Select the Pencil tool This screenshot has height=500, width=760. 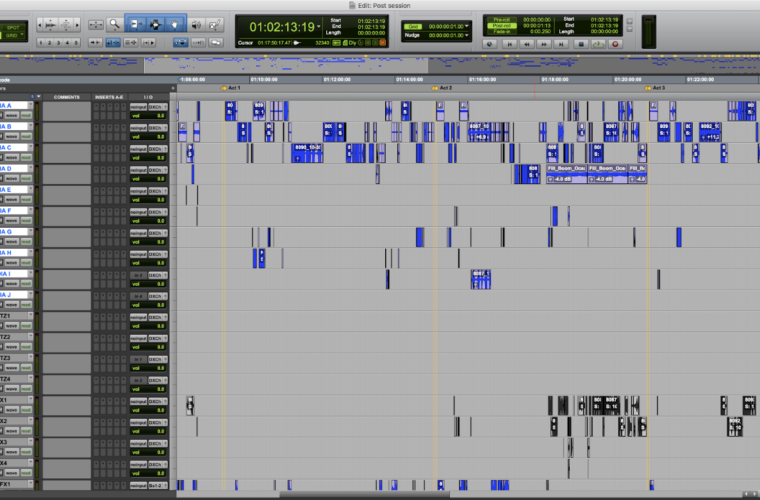click(x=215, y=24)
